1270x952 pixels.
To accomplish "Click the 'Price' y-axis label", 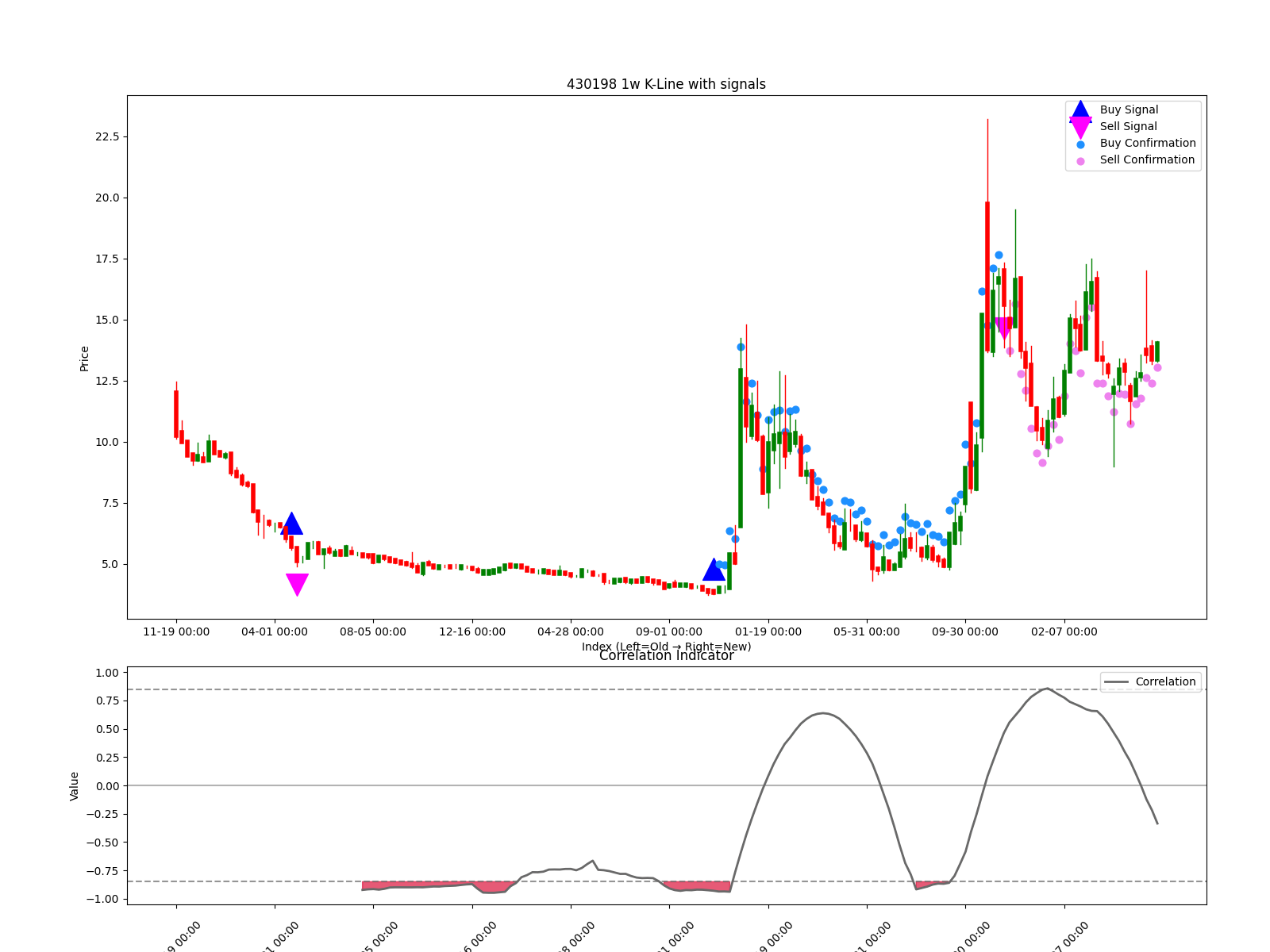I will click(84, 359).
